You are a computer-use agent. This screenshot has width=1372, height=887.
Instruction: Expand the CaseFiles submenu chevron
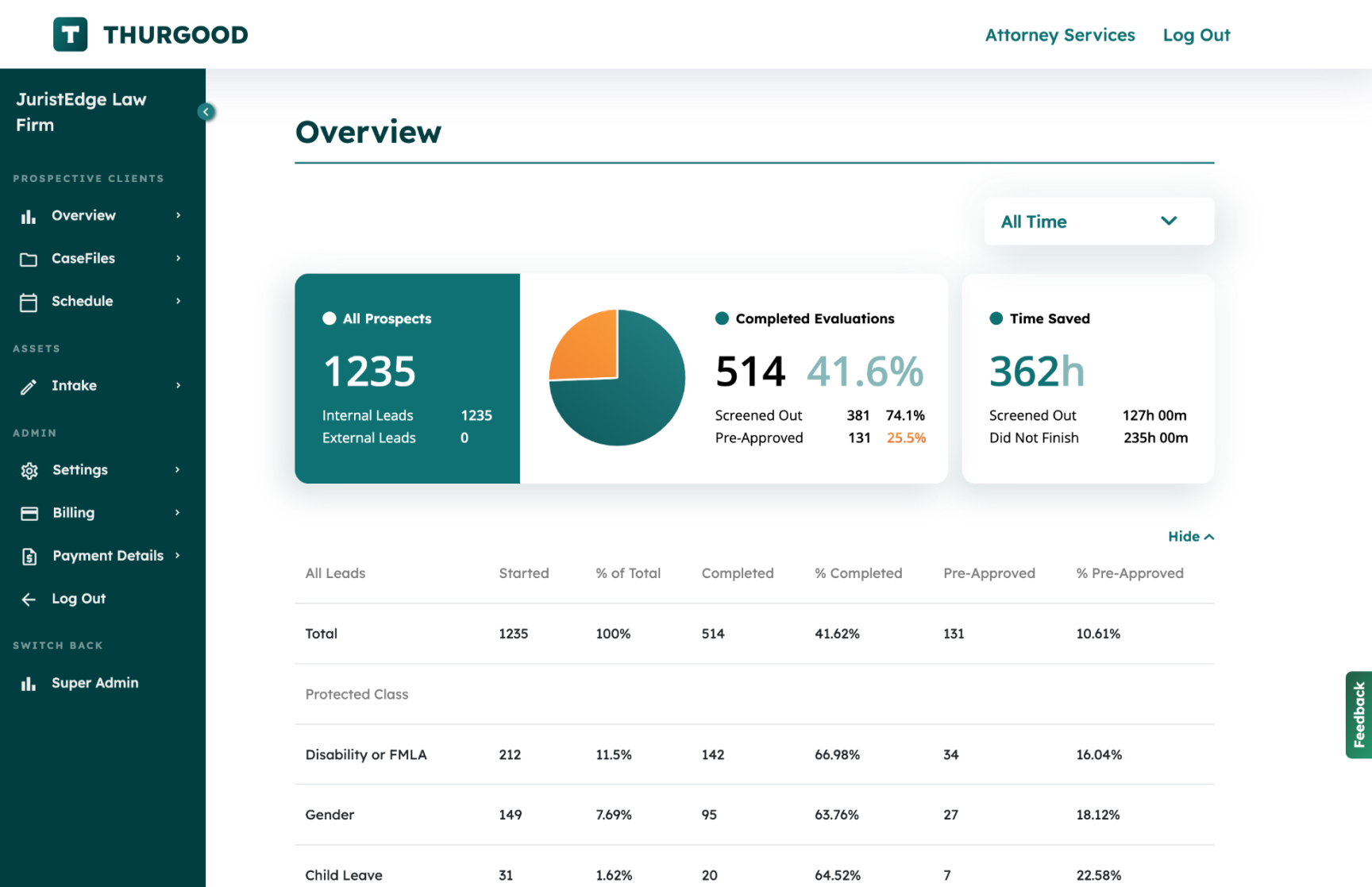[179, 258]
